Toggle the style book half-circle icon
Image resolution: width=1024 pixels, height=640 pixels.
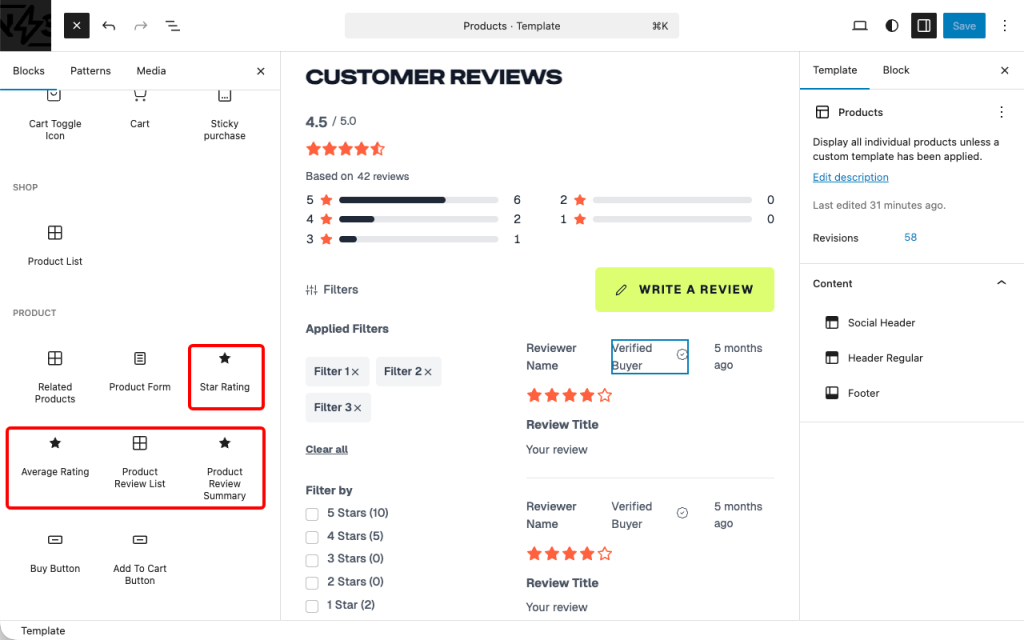(x=892, y=26)
